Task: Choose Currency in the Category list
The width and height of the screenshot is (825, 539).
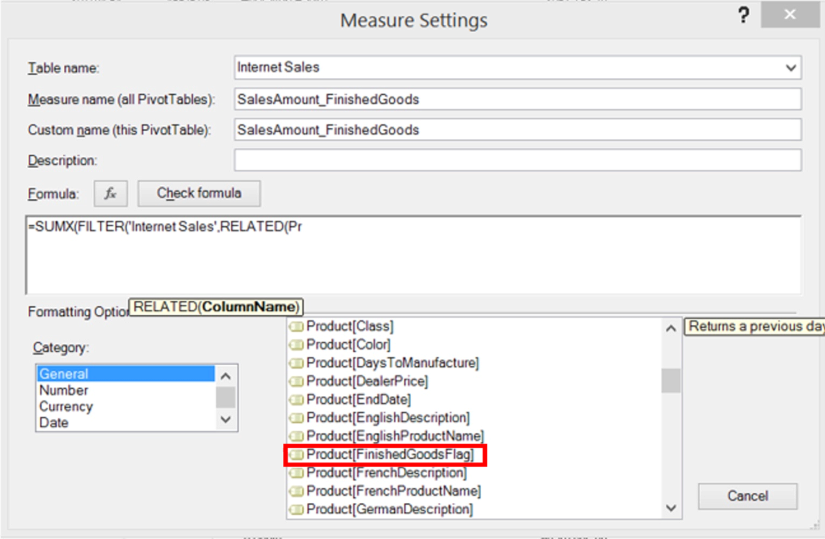Action: click(66, 407)
